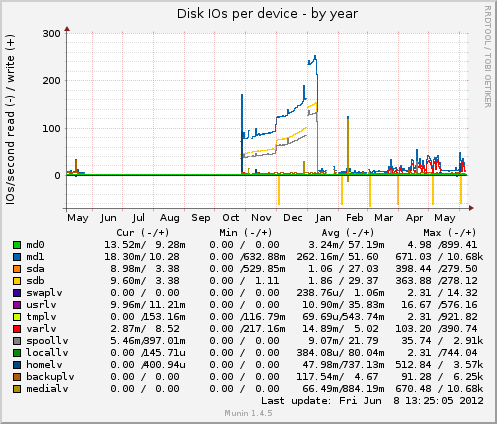Click the blue md1 peak in January
Image resolution: width=497 pixels, height=424 pixels.
tap(315, 58)
